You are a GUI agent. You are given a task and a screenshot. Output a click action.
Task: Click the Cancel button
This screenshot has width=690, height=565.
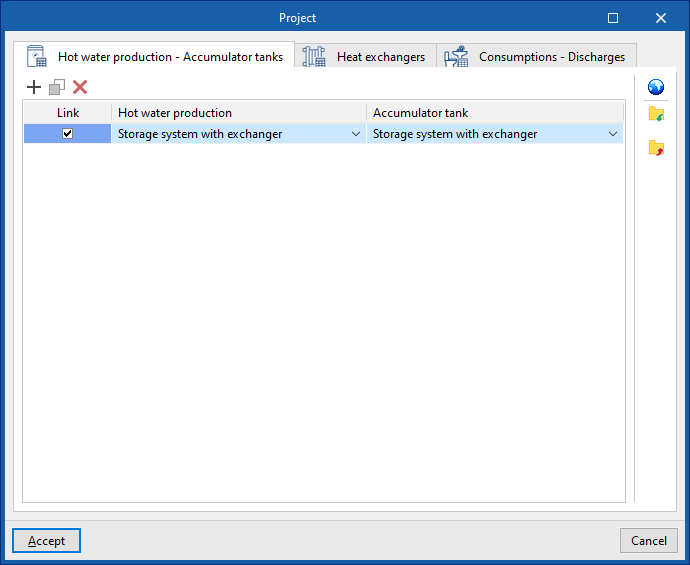coord(649,540)
